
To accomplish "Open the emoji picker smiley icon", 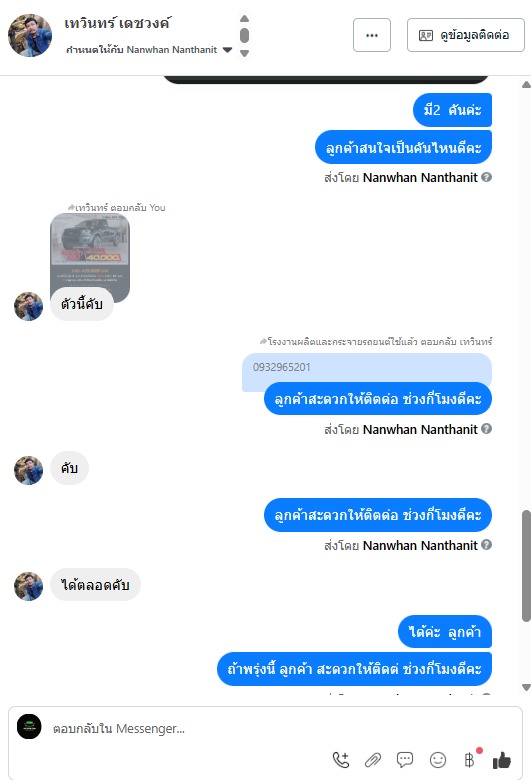I will [437, 760].
